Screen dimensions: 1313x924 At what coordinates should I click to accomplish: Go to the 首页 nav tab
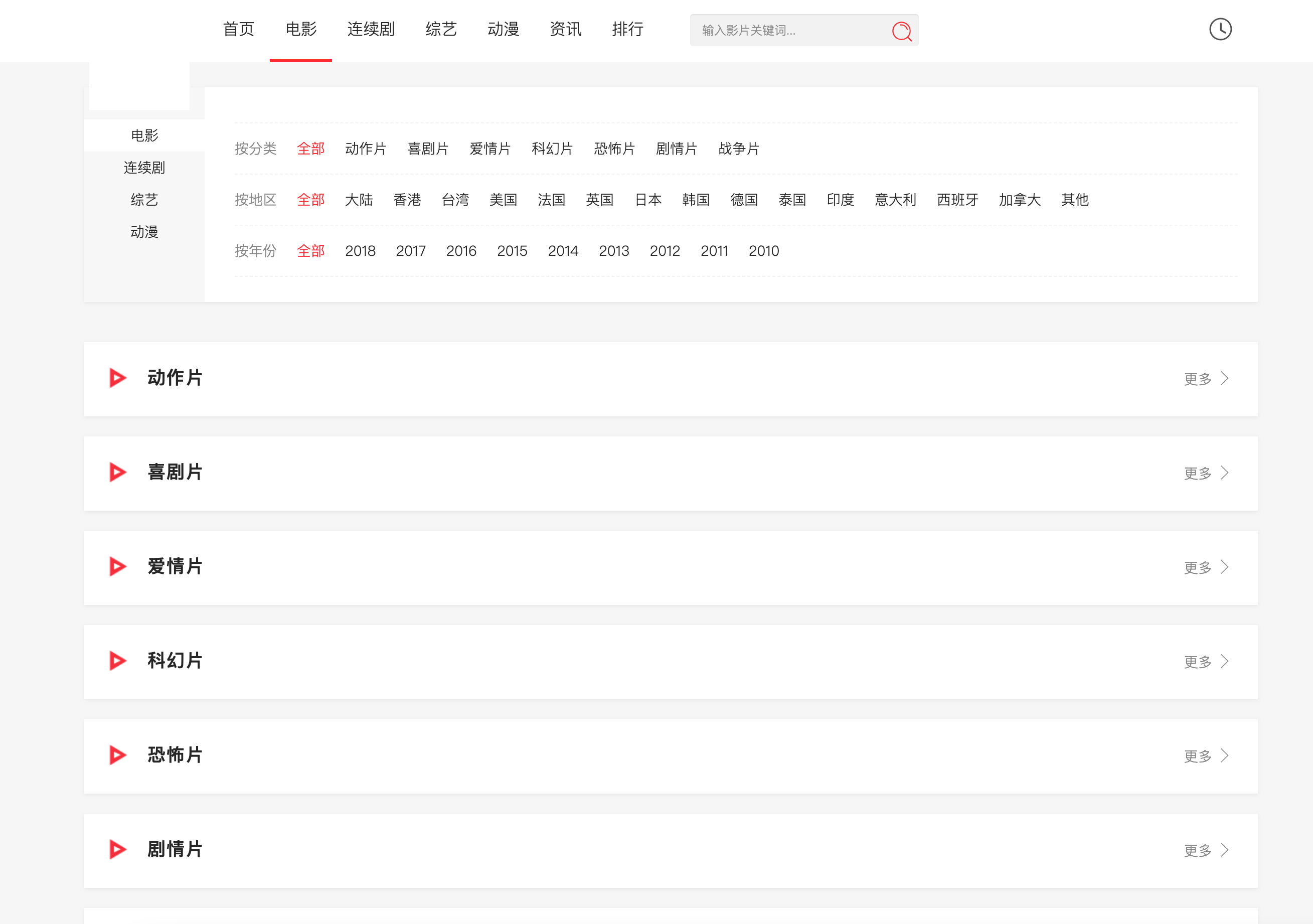click(x=238, y=29)
